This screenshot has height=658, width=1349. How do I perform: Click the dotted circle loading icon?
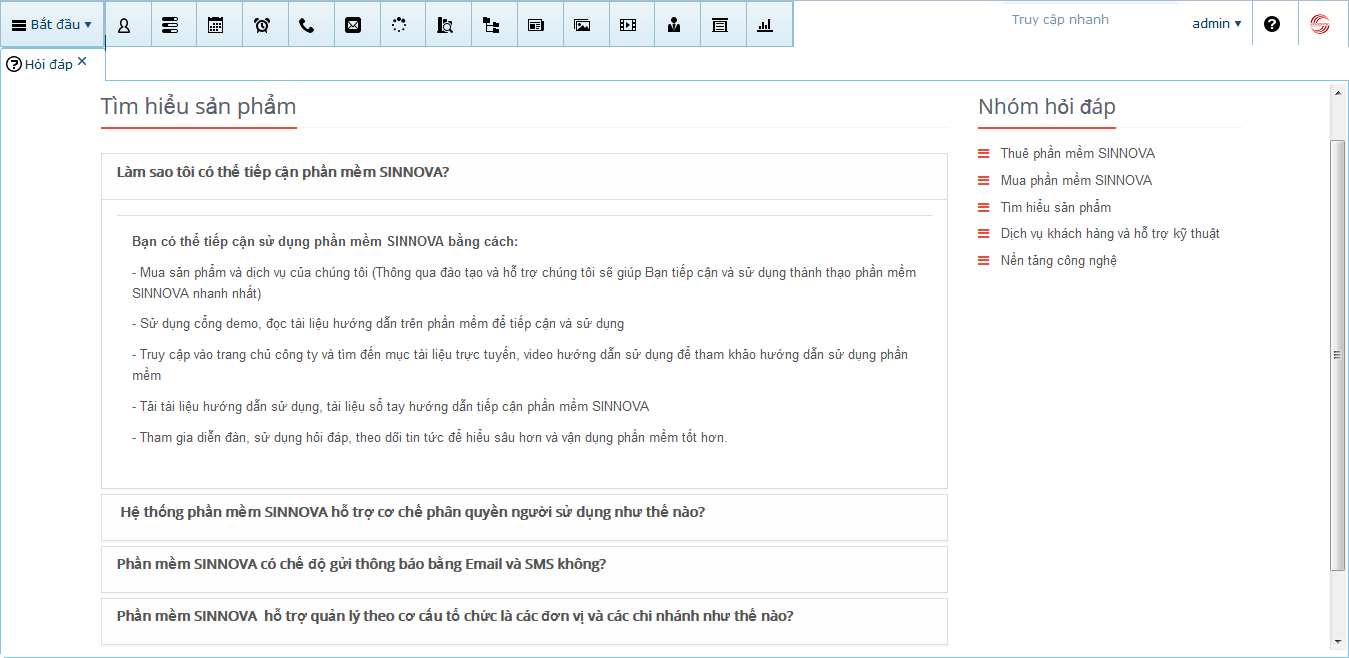click(399, 25)
